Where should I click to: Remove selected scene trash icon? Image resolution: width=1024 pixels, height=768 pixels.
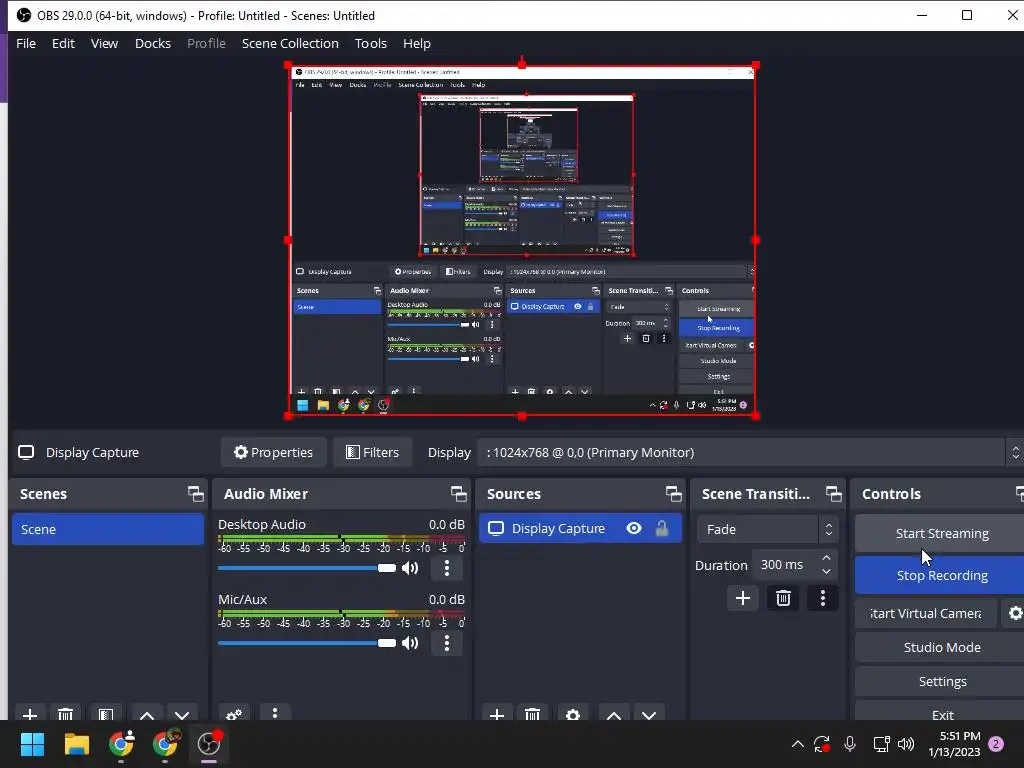click(65, 714)
